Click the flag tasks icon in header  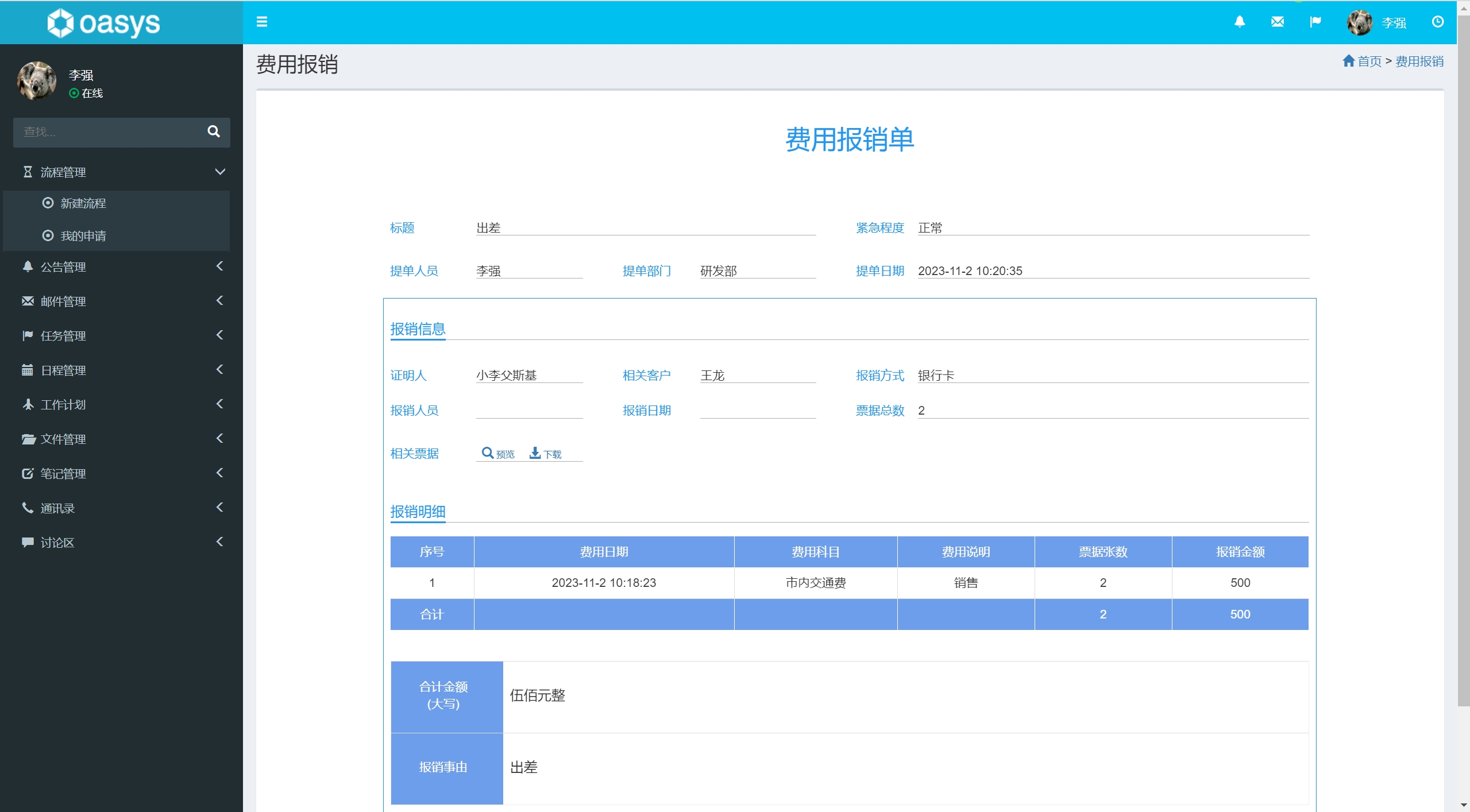(x=1315, y=22)
